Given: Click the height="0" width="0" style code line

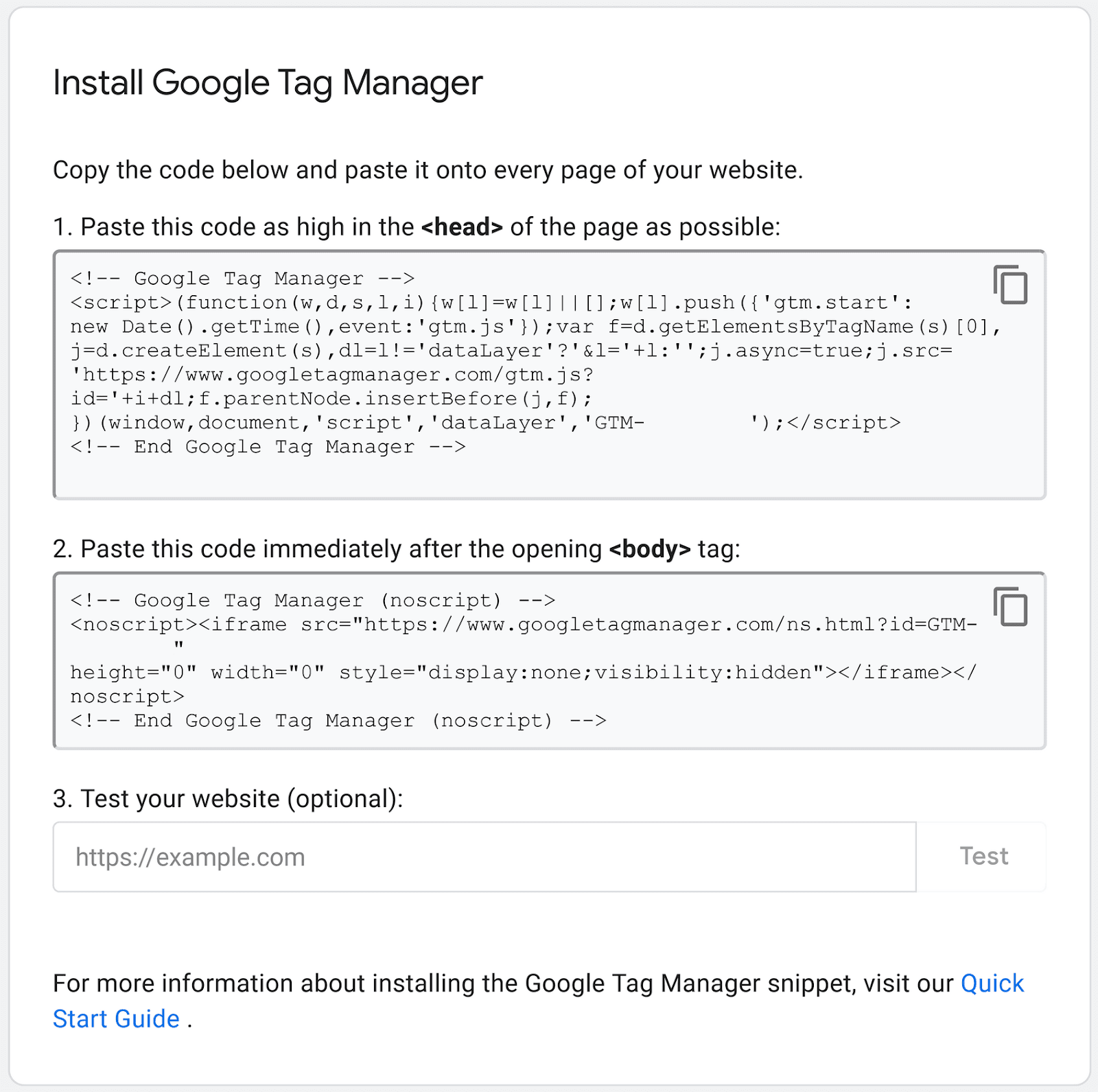Looking at the screenshot, I should tap(523, 673).
